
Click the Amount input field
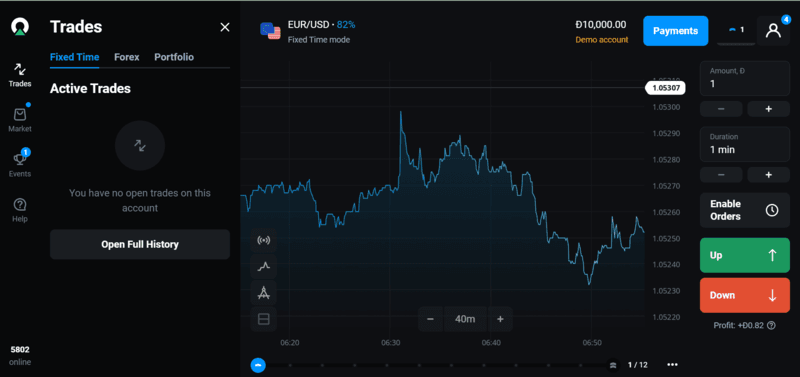(745, 78)
